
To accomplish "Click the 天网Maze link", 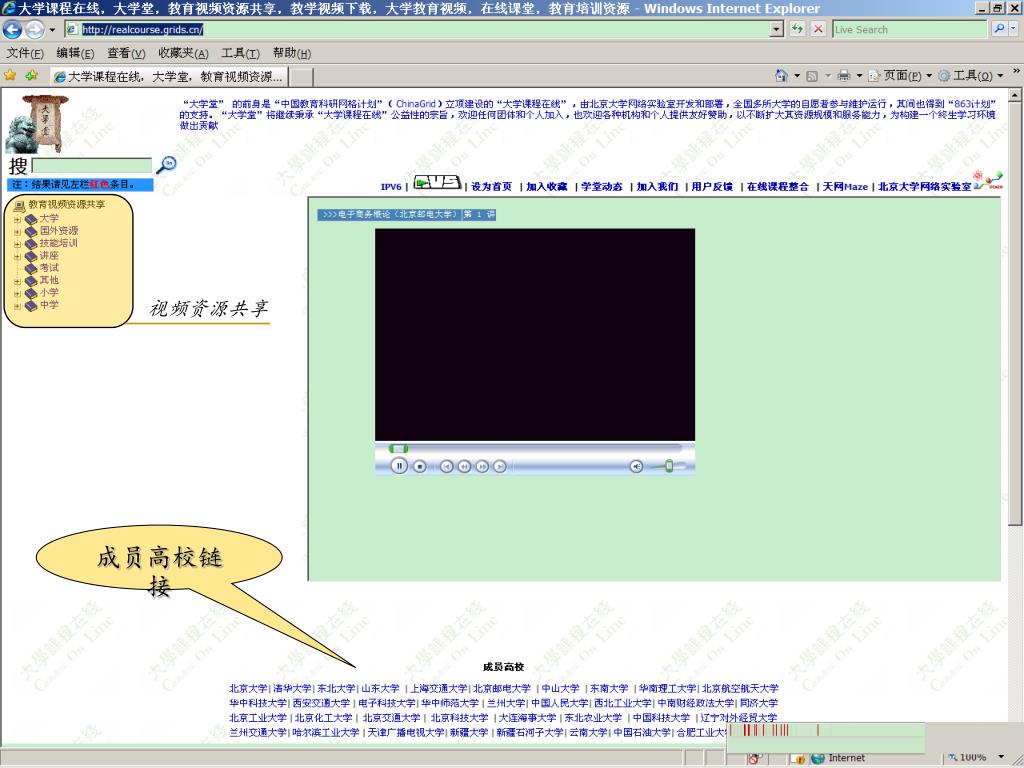I will coord(845,187).
